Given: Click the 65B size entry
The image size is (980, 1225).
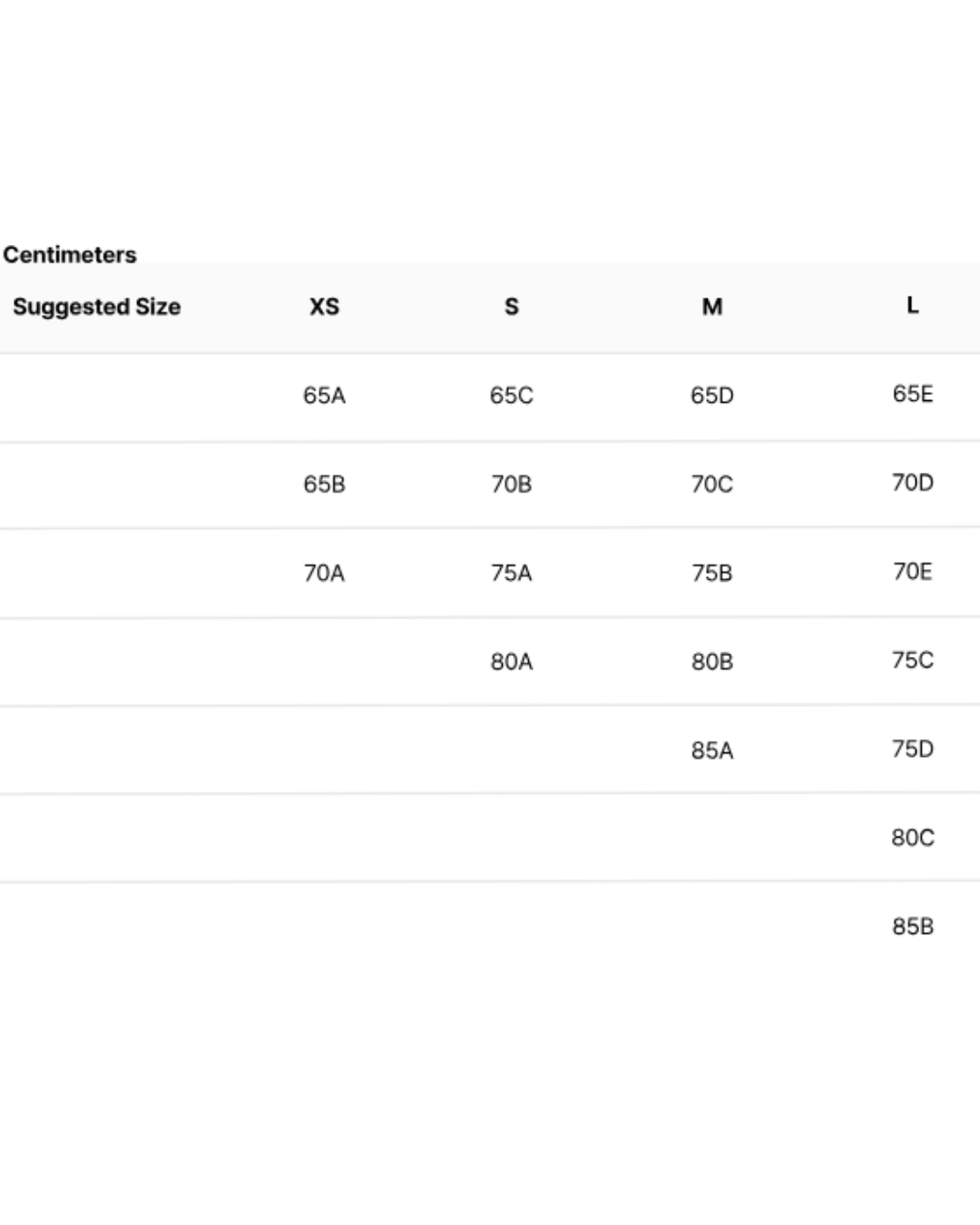Looking at the screenshot, I should 324,485.
